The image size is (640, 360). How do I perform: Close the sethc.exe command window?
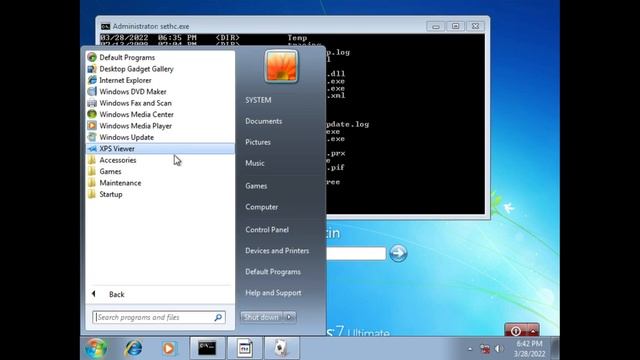pos(476,26)
